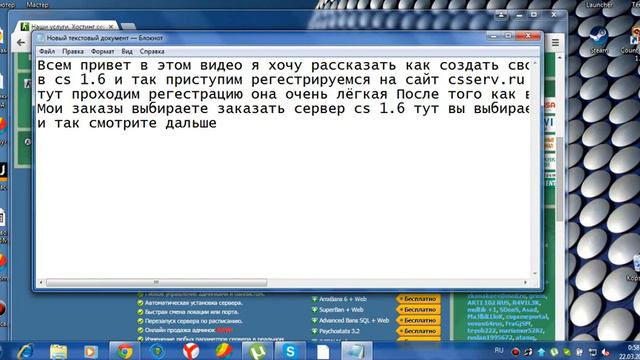Click the Notepad scroll-right arrow

point(526,282)
